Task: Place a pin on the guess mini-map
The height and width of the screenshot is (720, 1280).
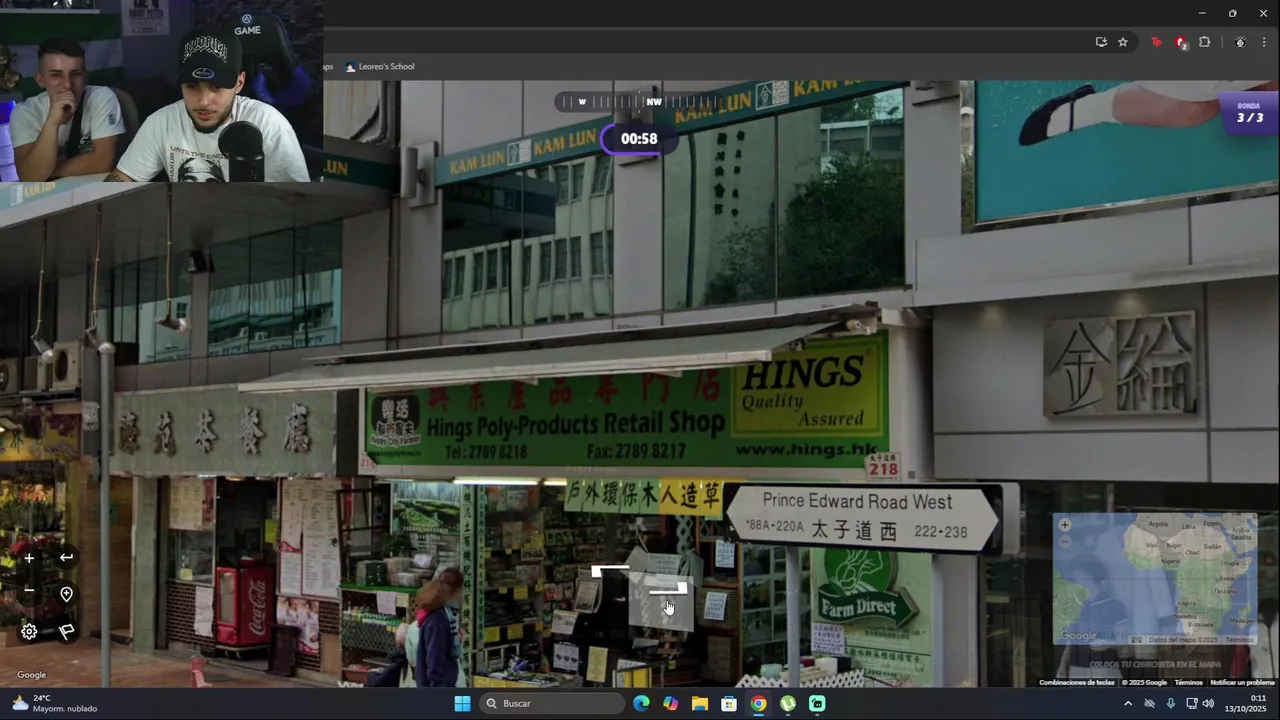Action: pyautogui.click(x=1155, y=580)
